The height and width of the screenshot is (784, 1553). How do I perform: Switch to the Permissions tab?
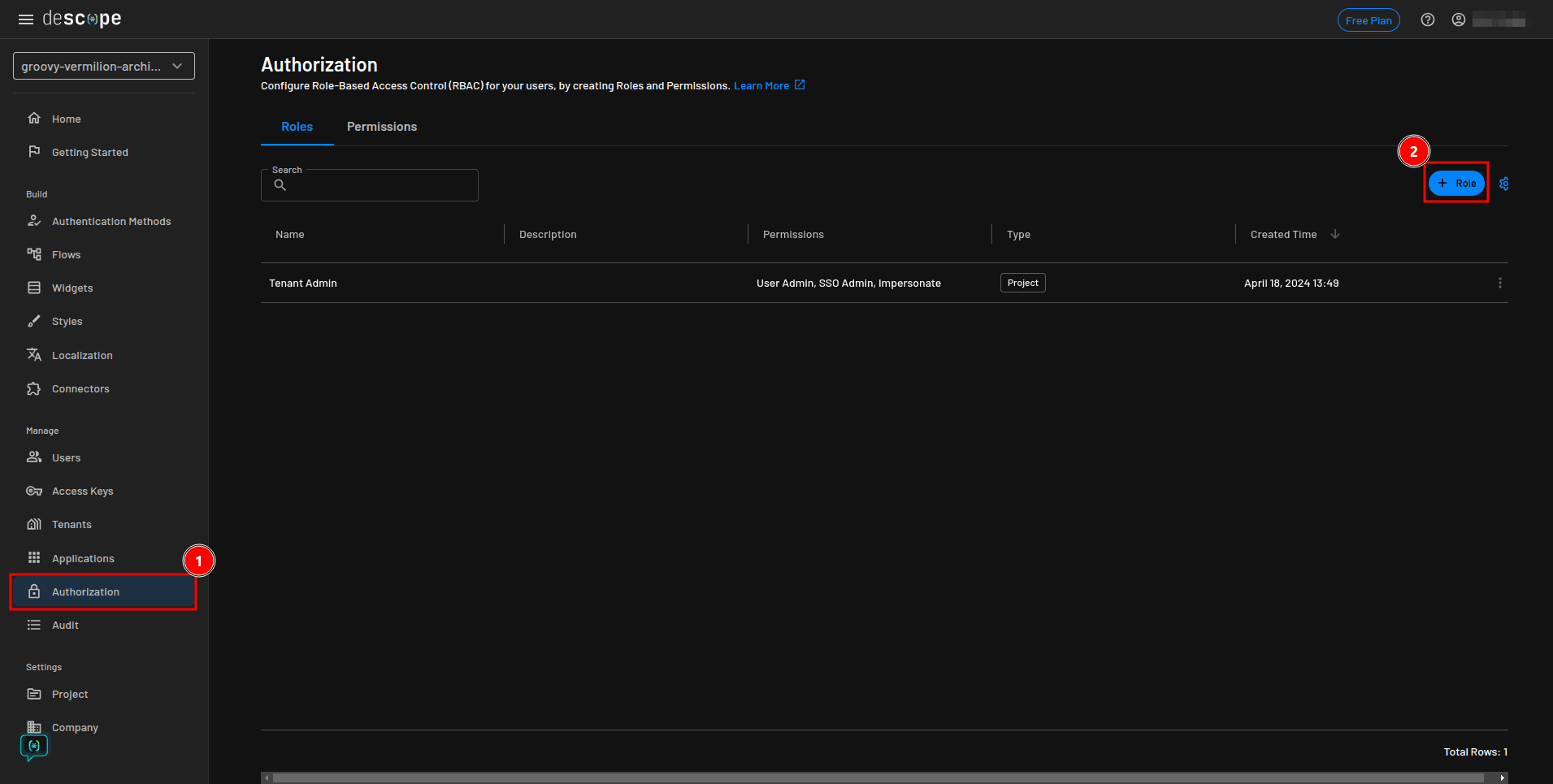[x=381, y=127]
